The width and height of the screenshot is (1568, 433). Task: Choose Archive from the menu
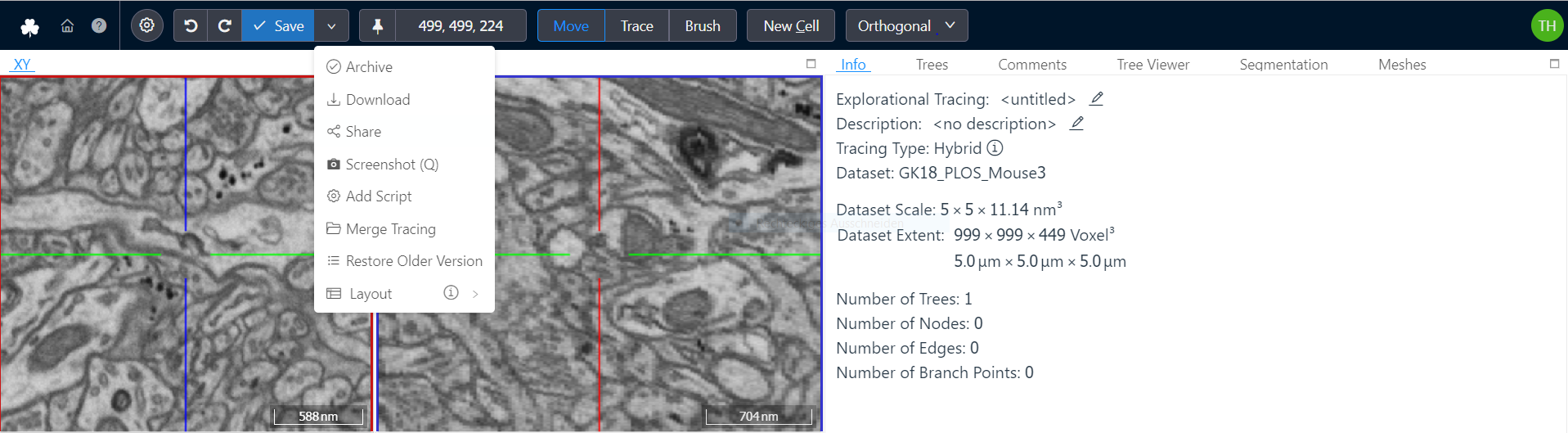click(x=404, y=67)
